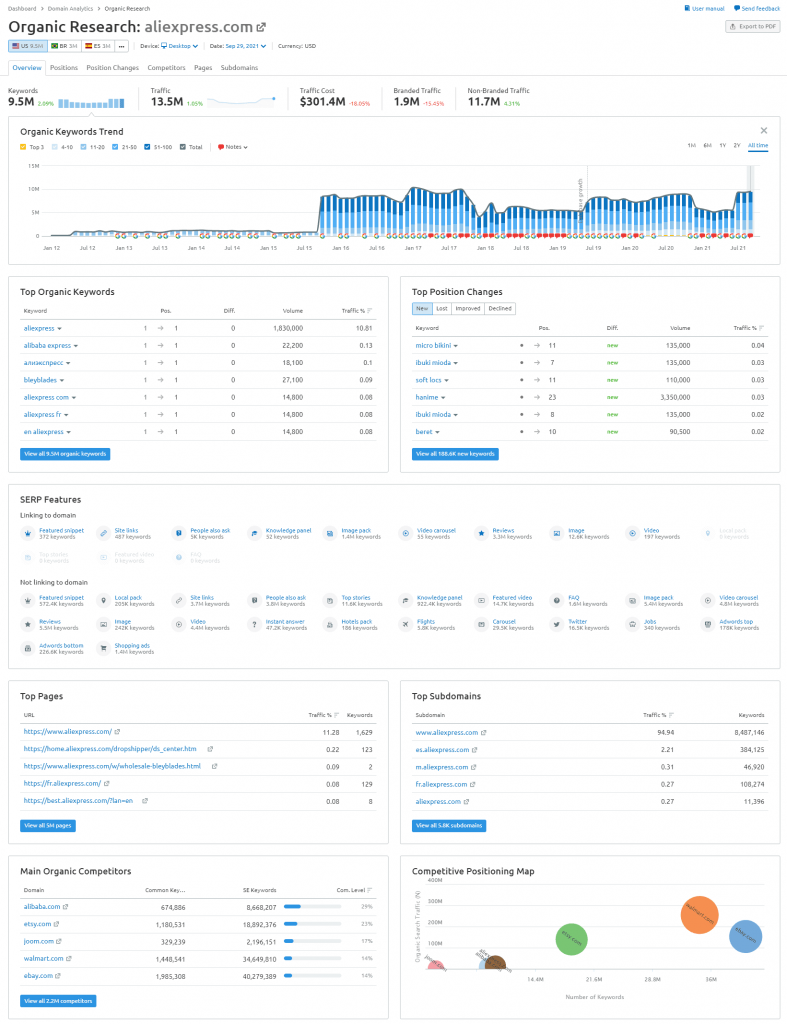Switch to the Position Changes tab
The width and height of the screenshot is (787, 1024).
pyautogui.click(x=112, y=67)
